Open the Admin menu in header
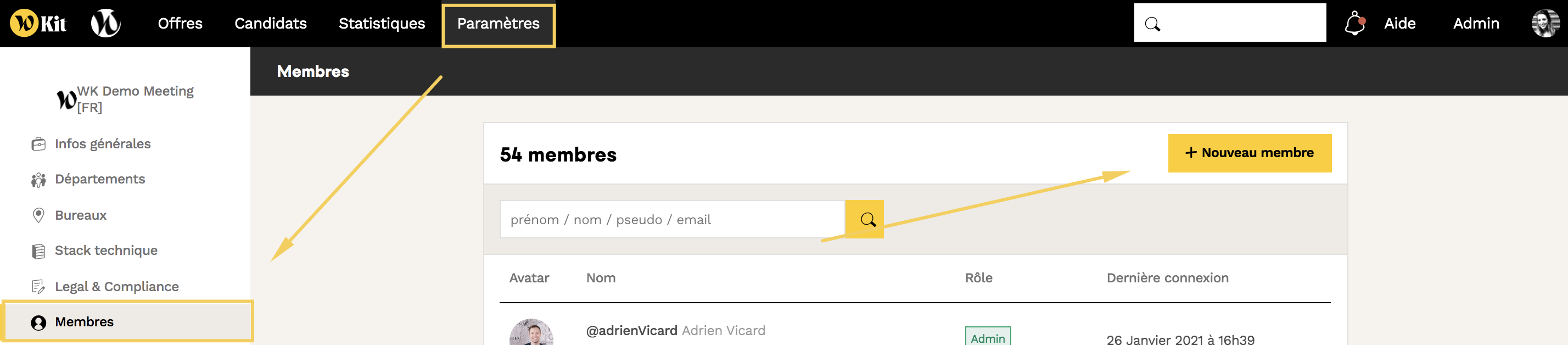 1476,23
